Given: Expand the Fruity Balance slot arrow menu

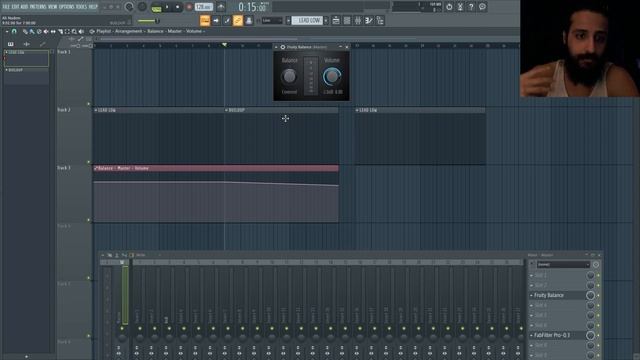Looking at the screenshot, I should pyautogui.click(x=531, y=296).
